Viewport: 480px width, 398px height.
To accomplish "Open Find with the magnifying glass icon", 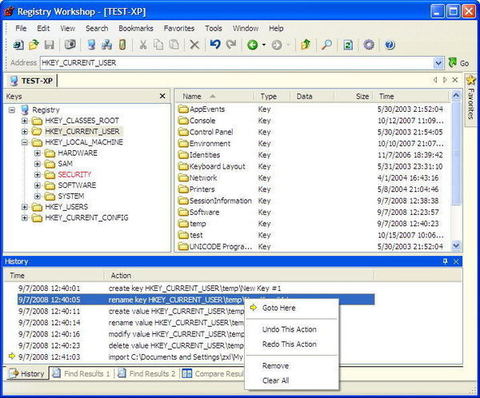I will coord(326,45).
